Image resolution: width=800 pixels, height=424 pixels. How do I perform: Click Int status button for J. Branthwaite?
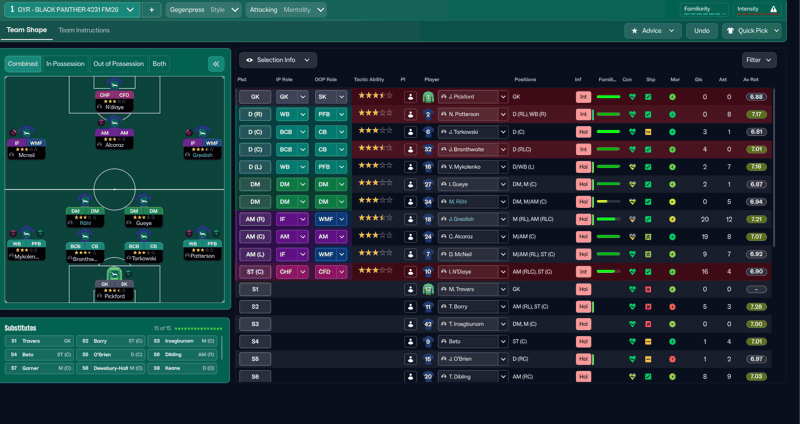(x=583, y=149)
